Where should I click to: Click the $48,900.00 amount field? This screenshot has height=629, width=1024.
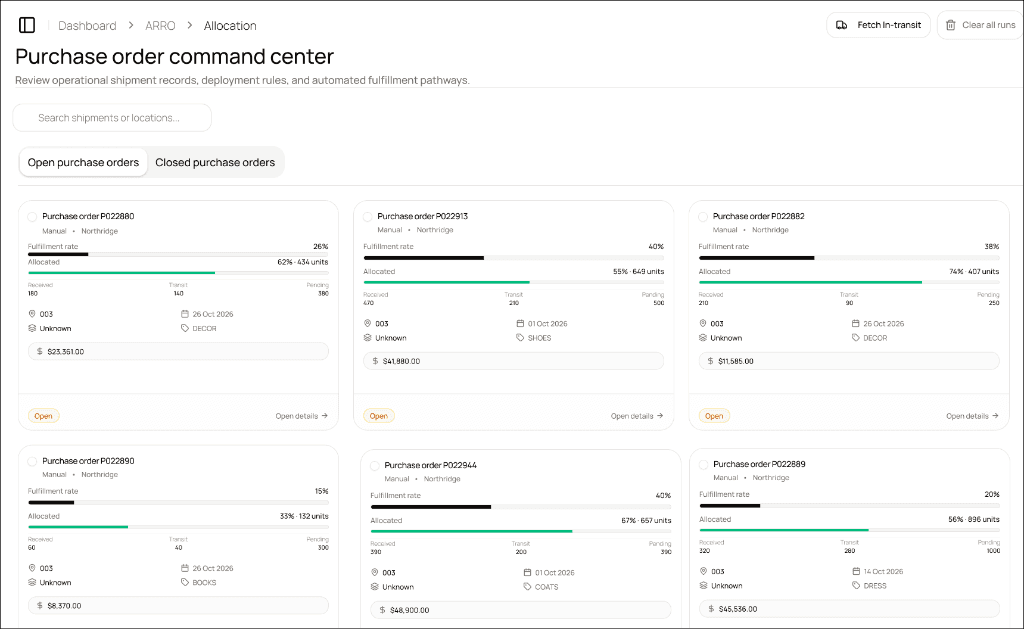tap(520, 610)
